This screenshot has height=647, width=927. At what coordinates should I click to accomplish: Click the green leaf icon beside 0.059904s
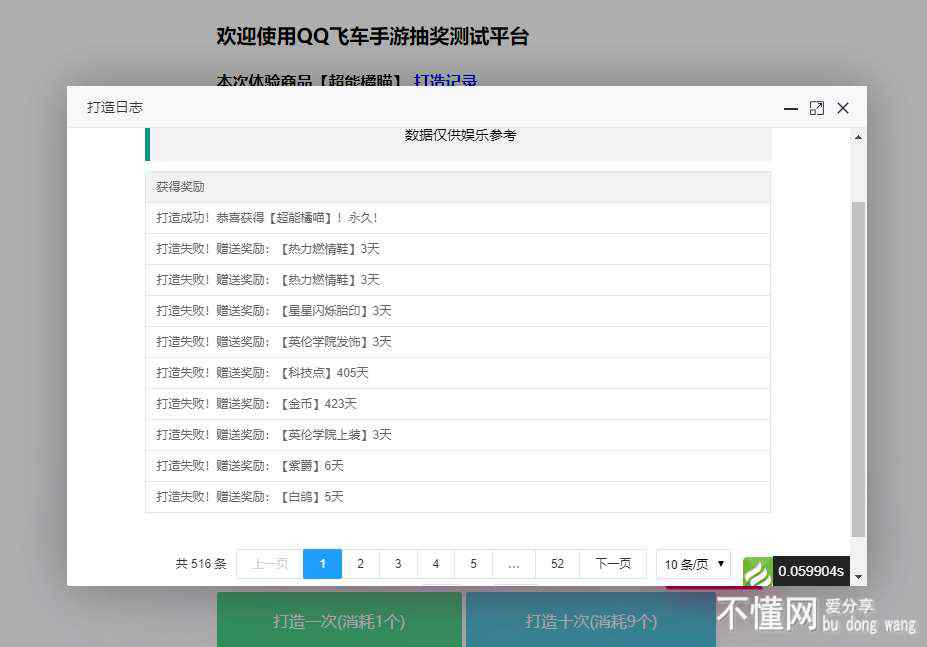(x=757, y=572)
